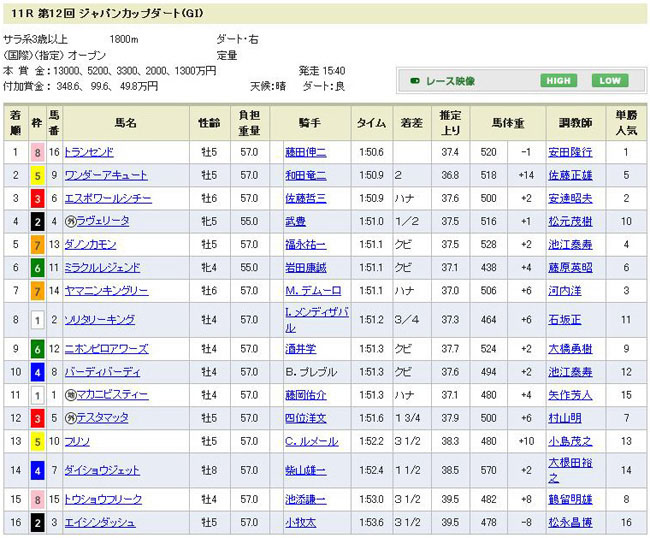This screenshot has height=538, width=650.
Task: Click blue frame number 4 beside ダイショウジェット
Action: (37, 470)
